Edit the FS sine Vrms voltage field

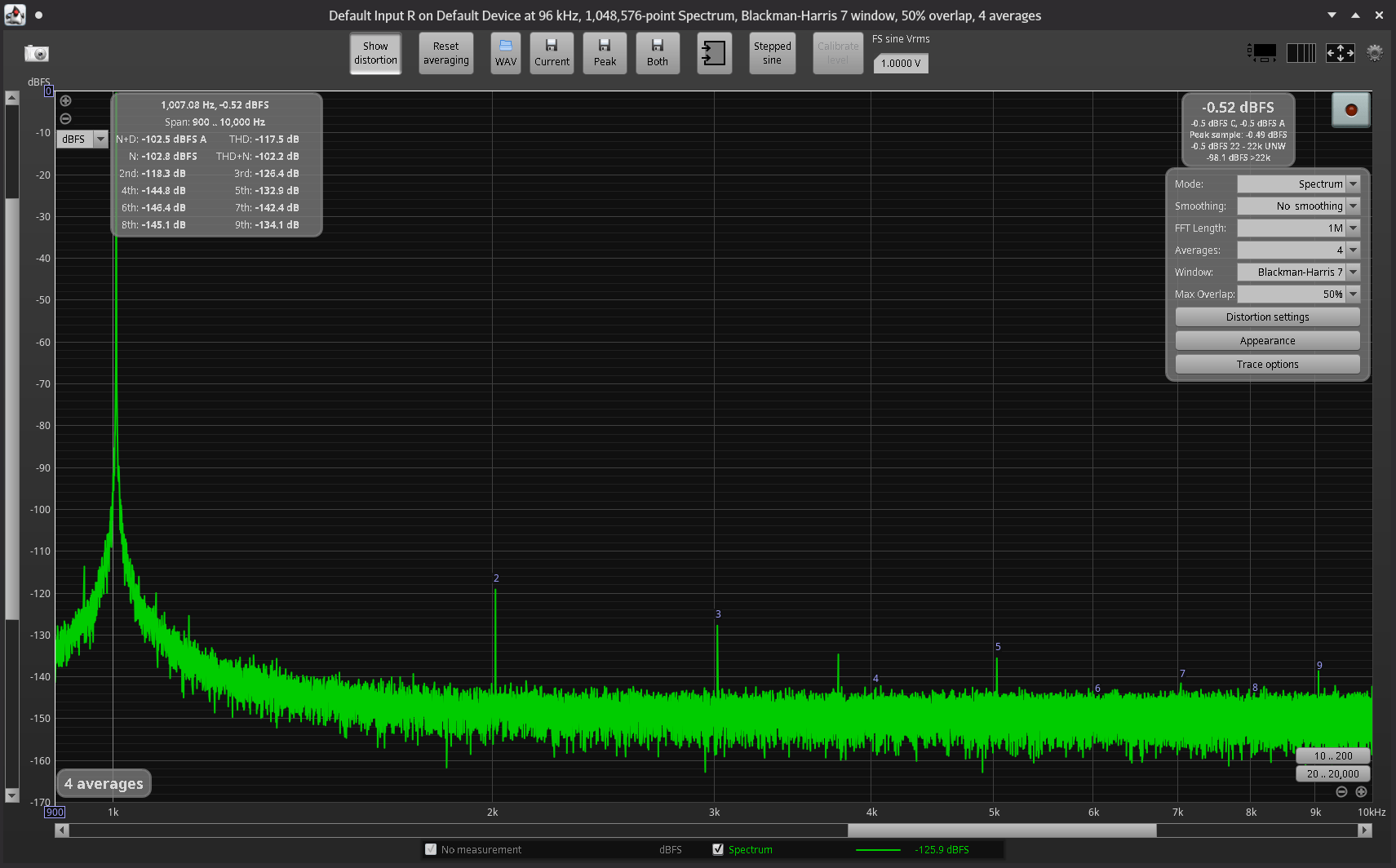tap(901, 63)
